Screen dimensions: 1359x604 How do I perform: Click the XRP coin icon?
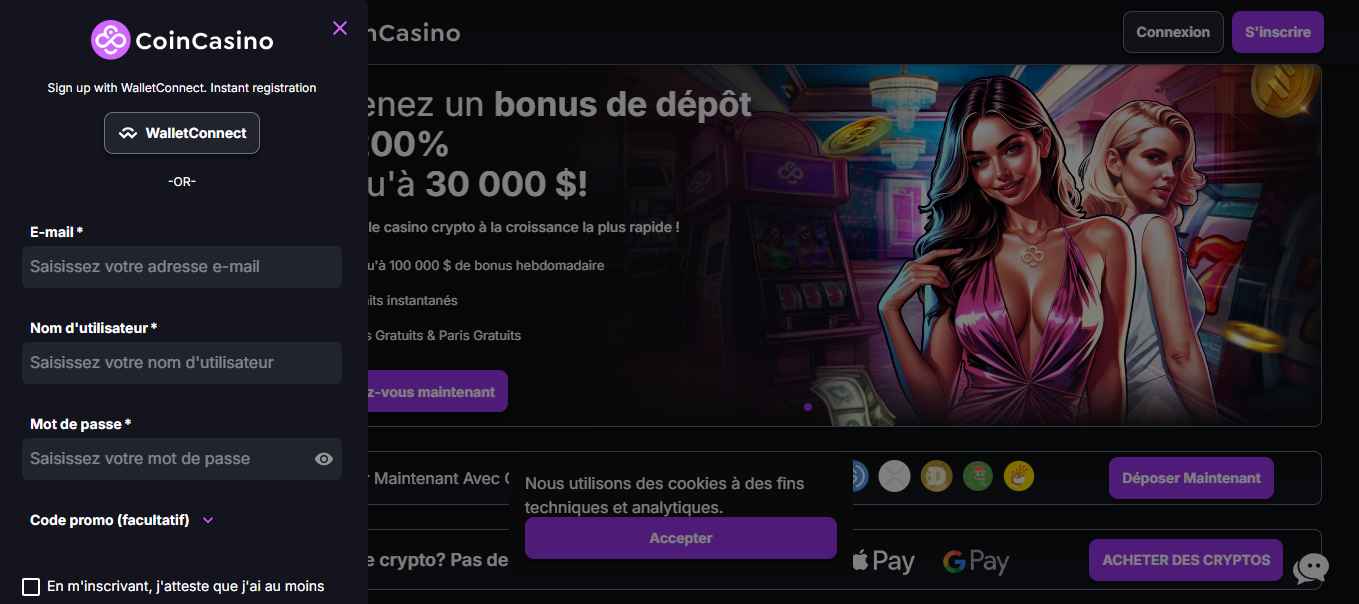(894, 476)
